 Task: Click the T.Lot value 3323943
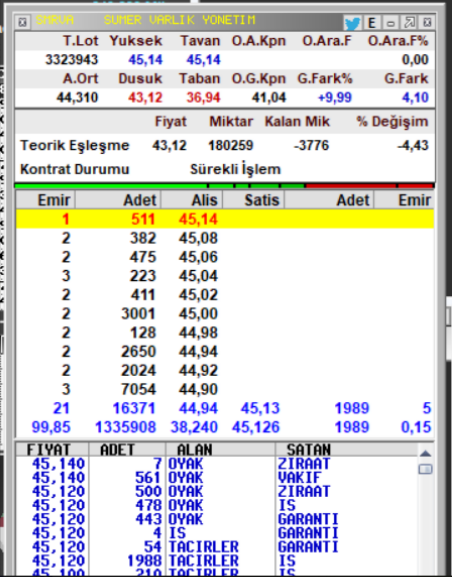pyautogui.click(x=71, y=60)
